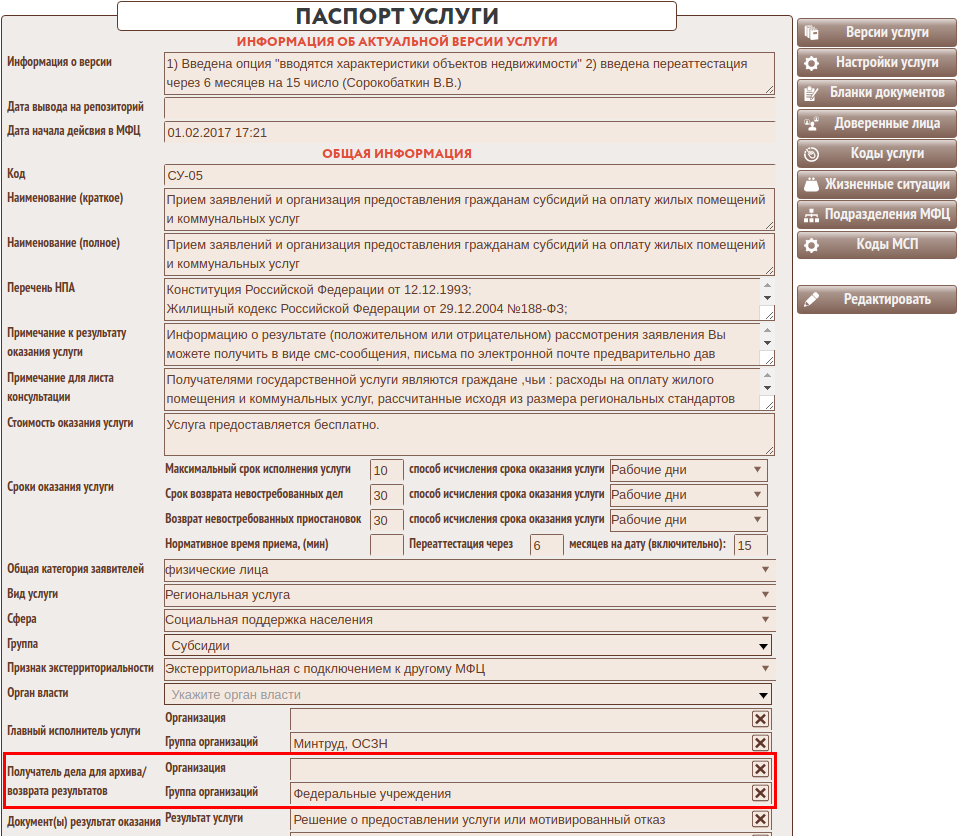This screenshot has width=960, height=836.
Task: Click the pencil icon on Редактировать
Action: [x=812, y=299]
